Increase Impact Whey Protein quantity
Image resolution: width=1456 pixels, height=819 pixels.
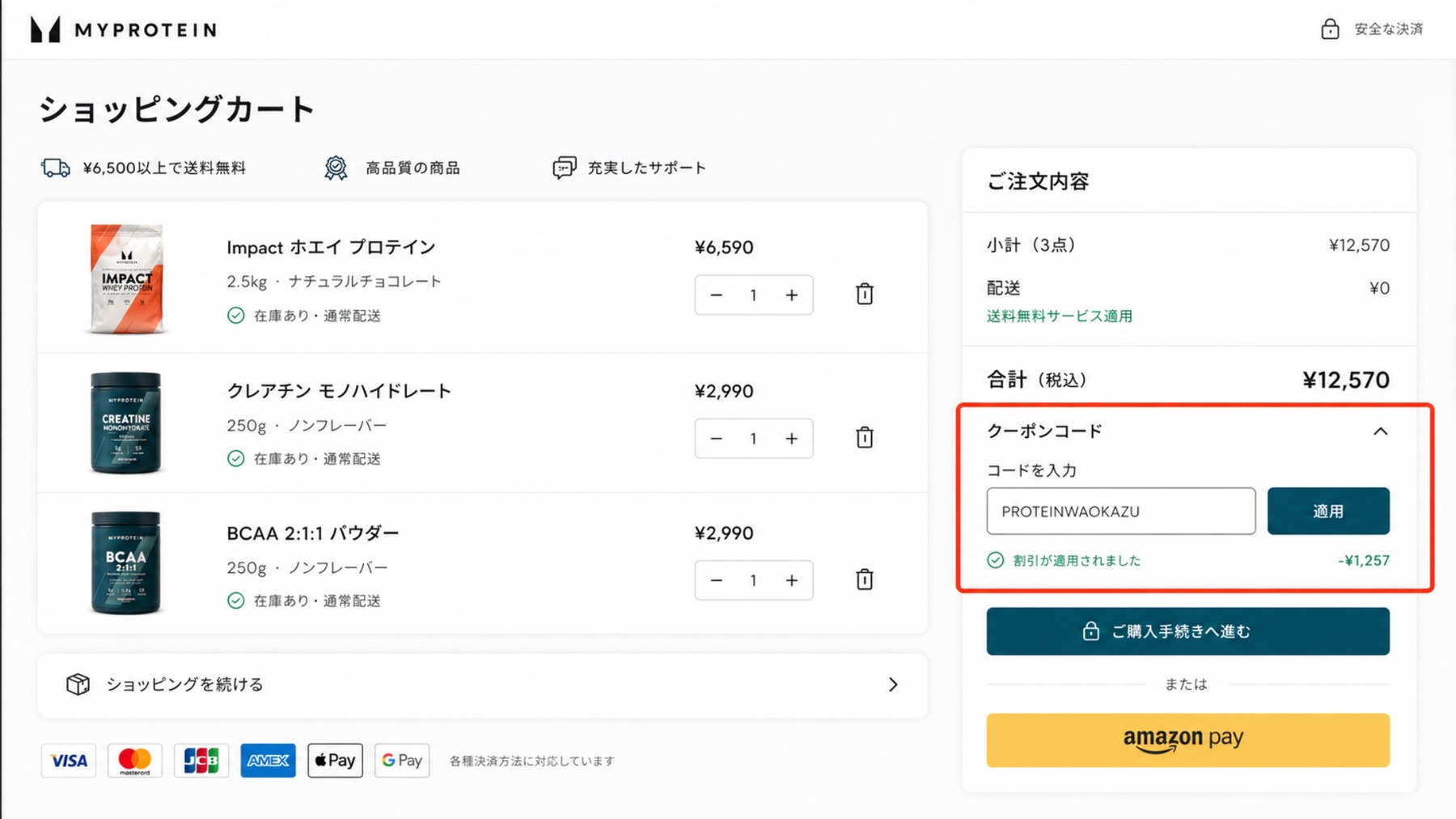[x=792, y=295]
